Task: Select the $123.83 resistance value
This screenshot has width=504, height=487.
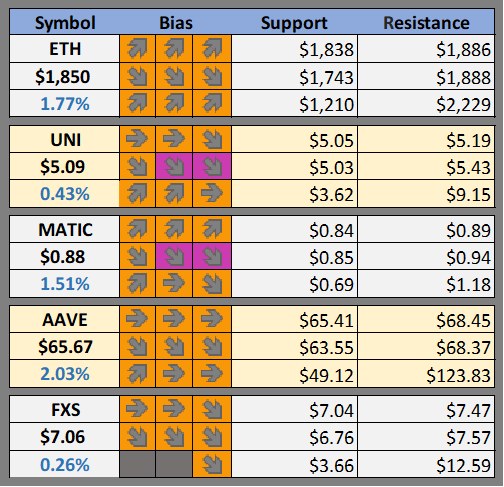Action: coord(458,375)
